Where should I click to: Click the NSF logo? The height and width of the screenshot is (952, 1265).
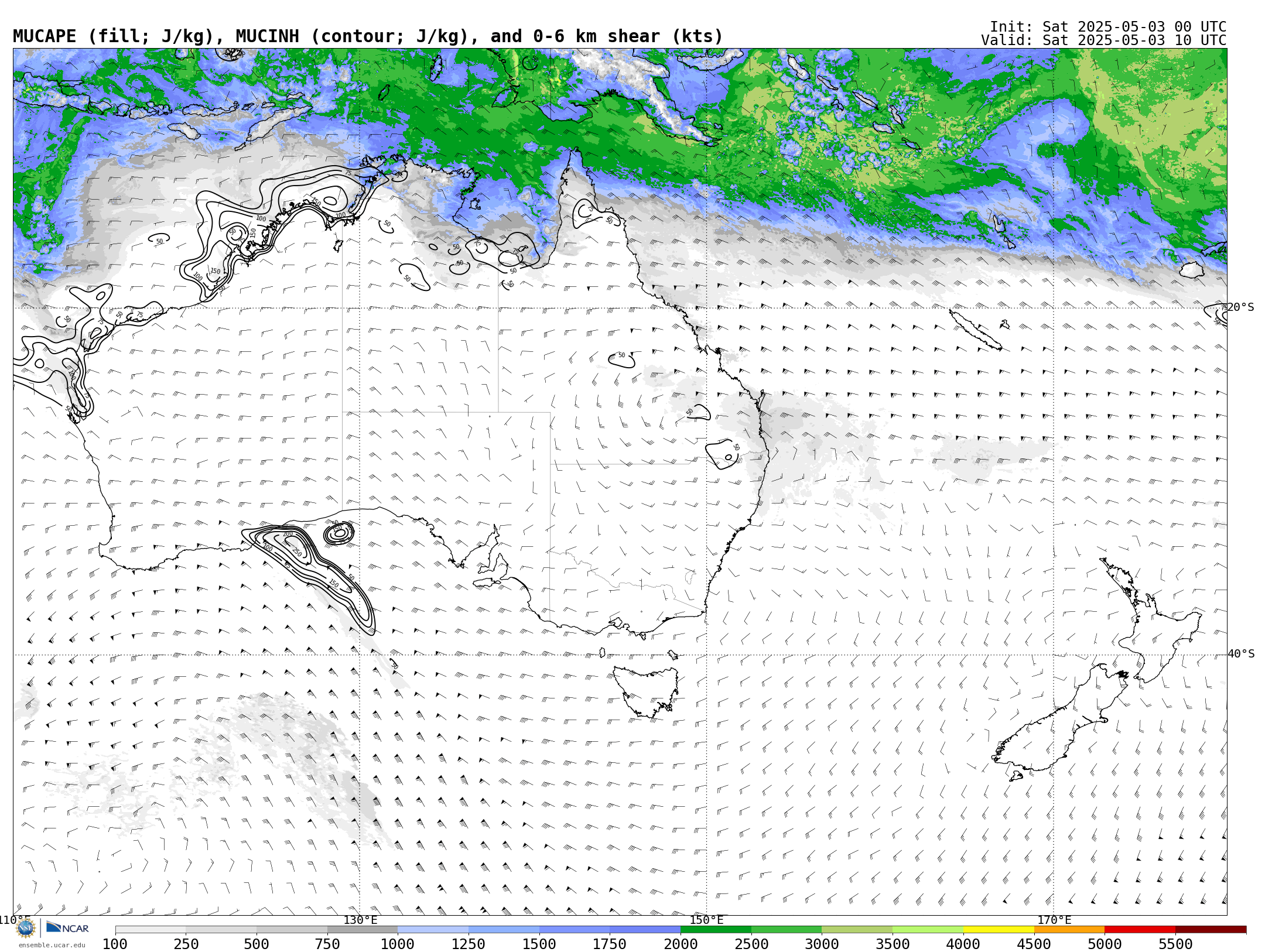coord(26,927)
